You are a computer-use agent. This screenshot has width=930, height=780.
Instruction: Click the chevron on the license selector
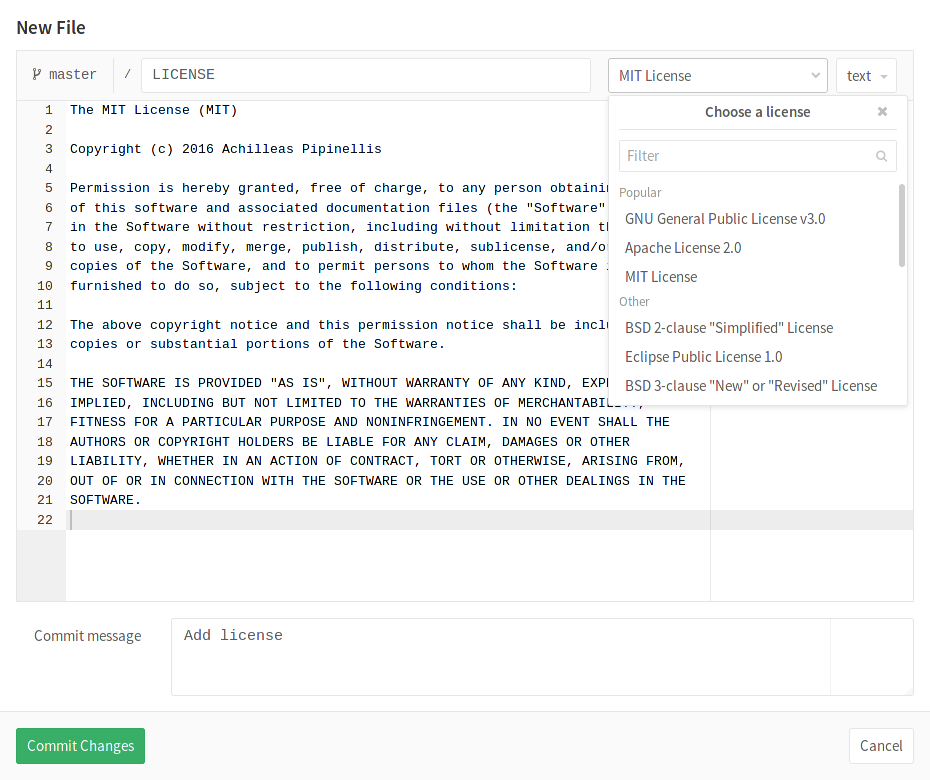tap(818, 75)
